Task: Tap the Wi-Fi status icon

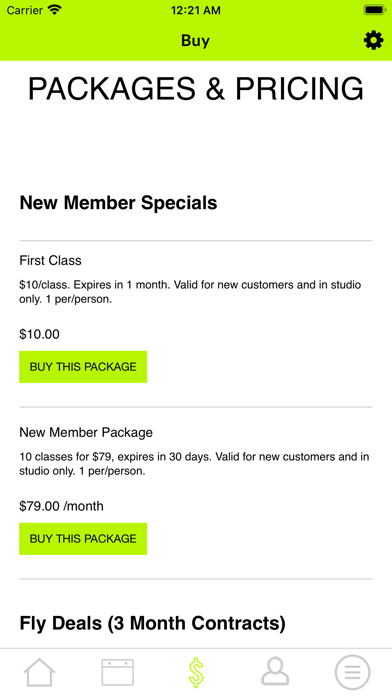Action: coord(55,10)
